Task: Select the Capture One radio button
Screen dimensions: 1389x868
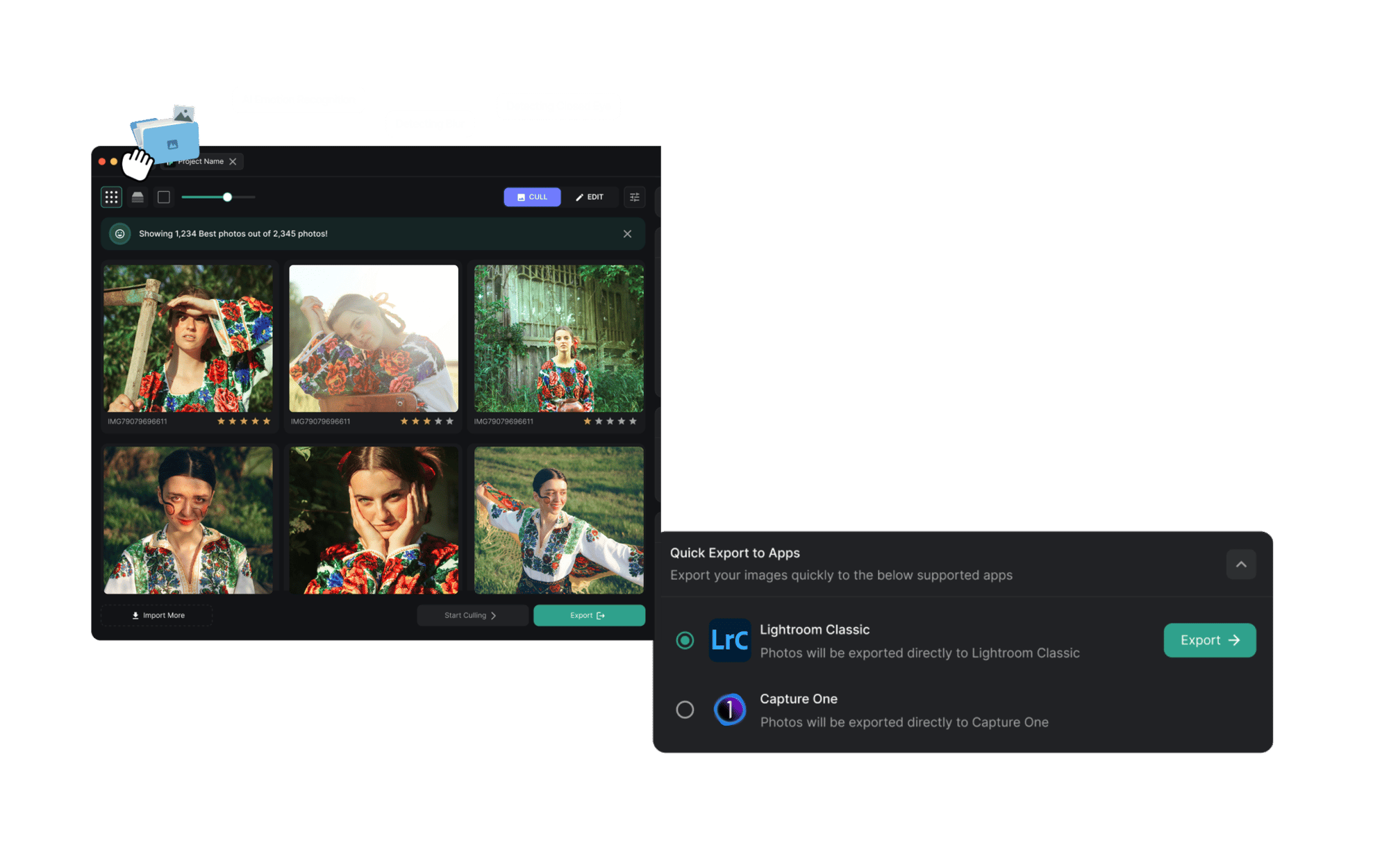Action: 685,710
